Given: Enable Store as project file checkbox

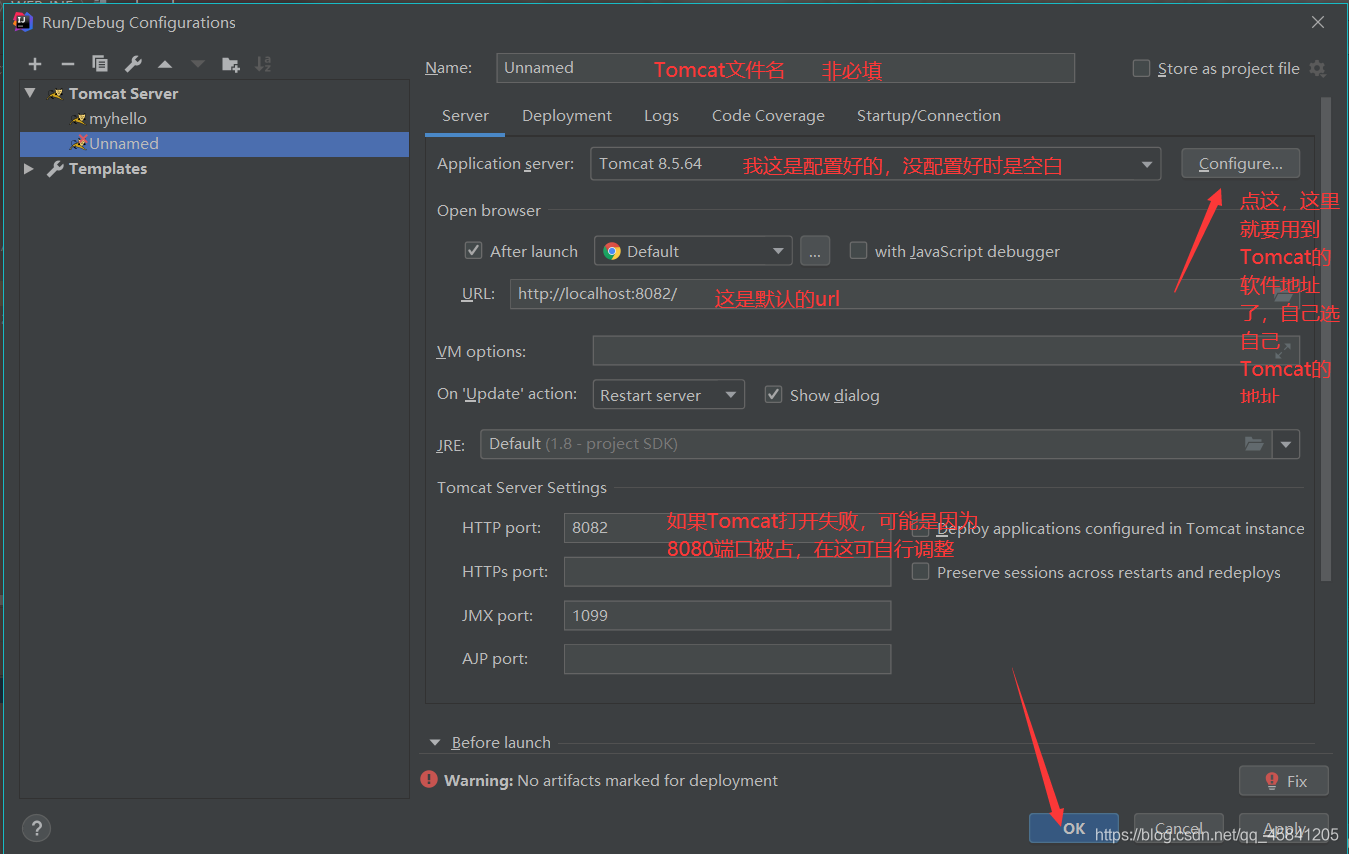Looking at the screenshot, I should [1141, 68].
